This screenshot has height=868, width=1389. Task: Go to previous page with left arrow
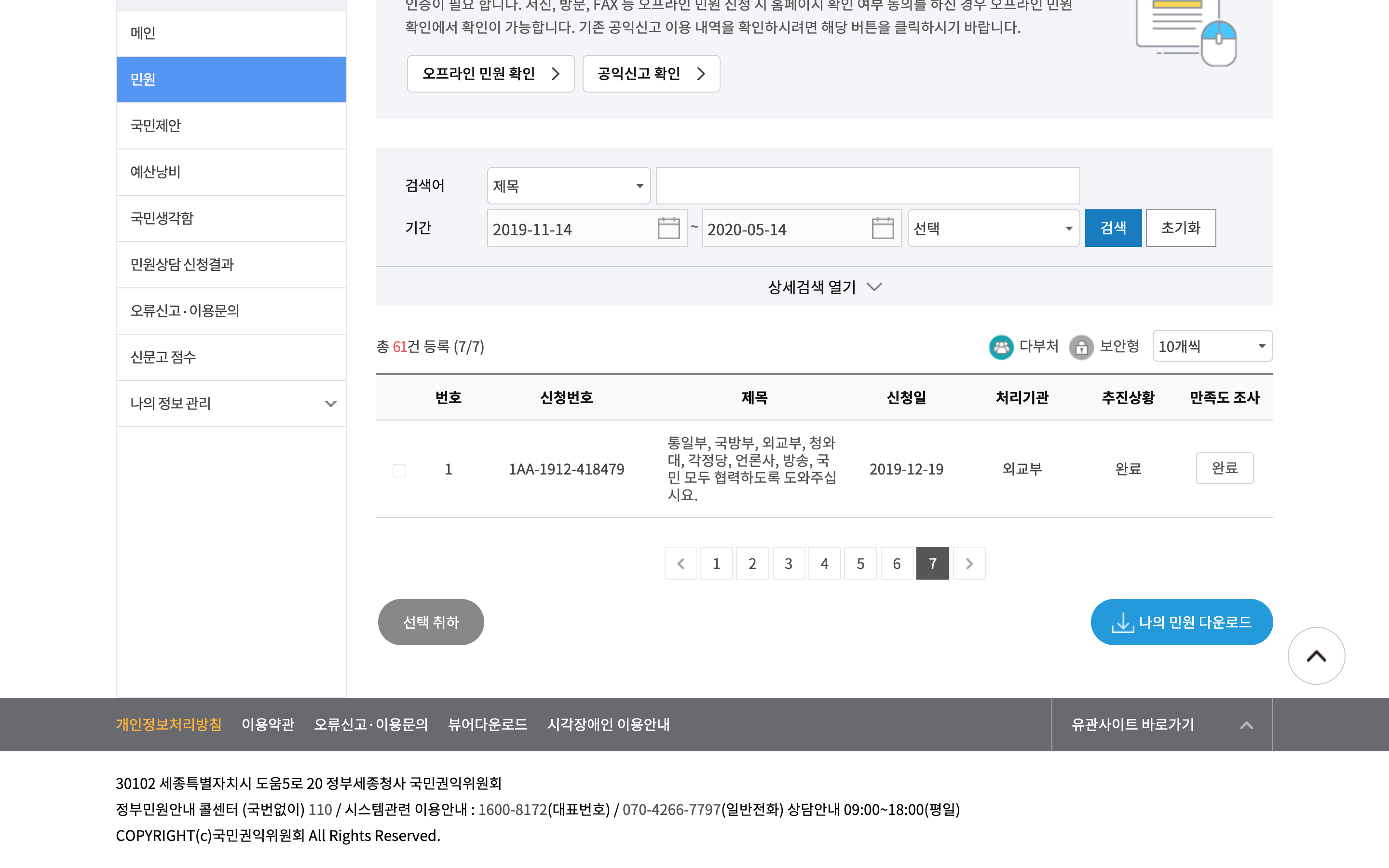(681, 563)
